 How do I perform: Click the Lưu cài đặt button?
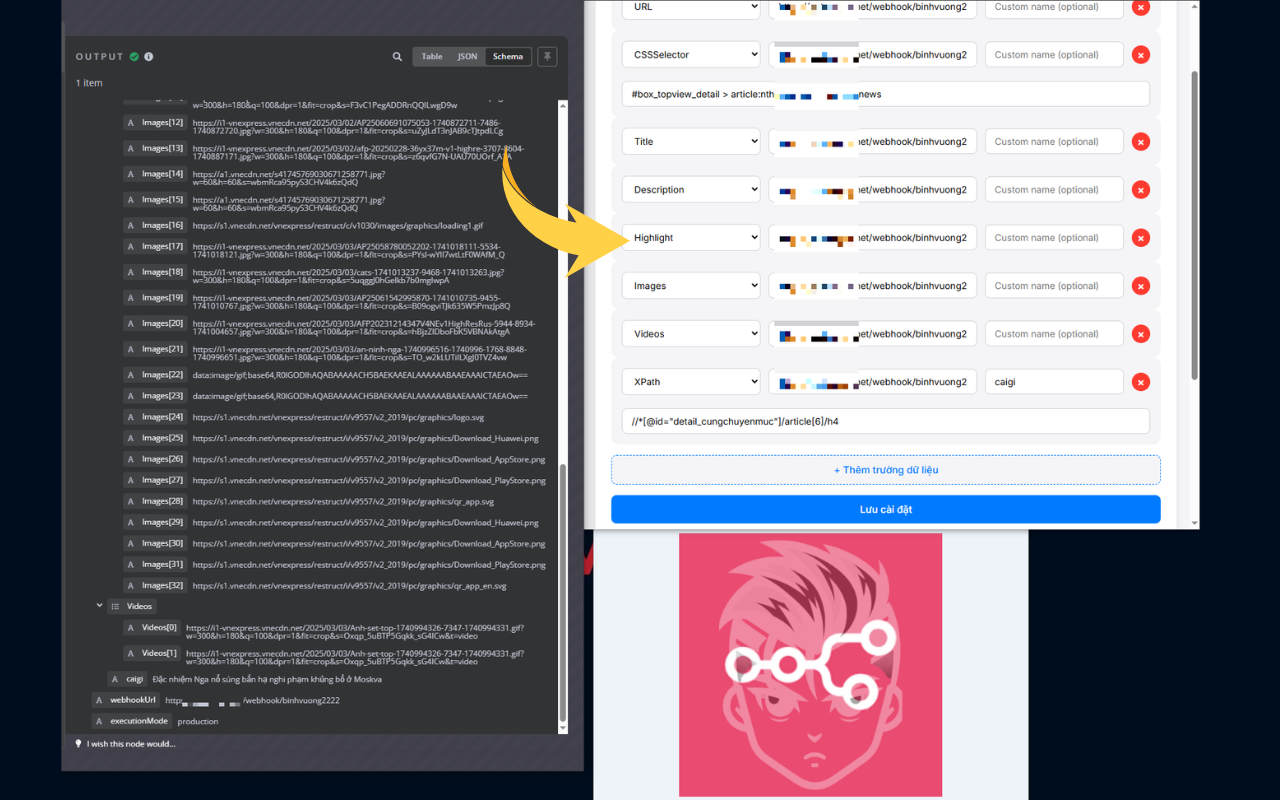point(885,509)
